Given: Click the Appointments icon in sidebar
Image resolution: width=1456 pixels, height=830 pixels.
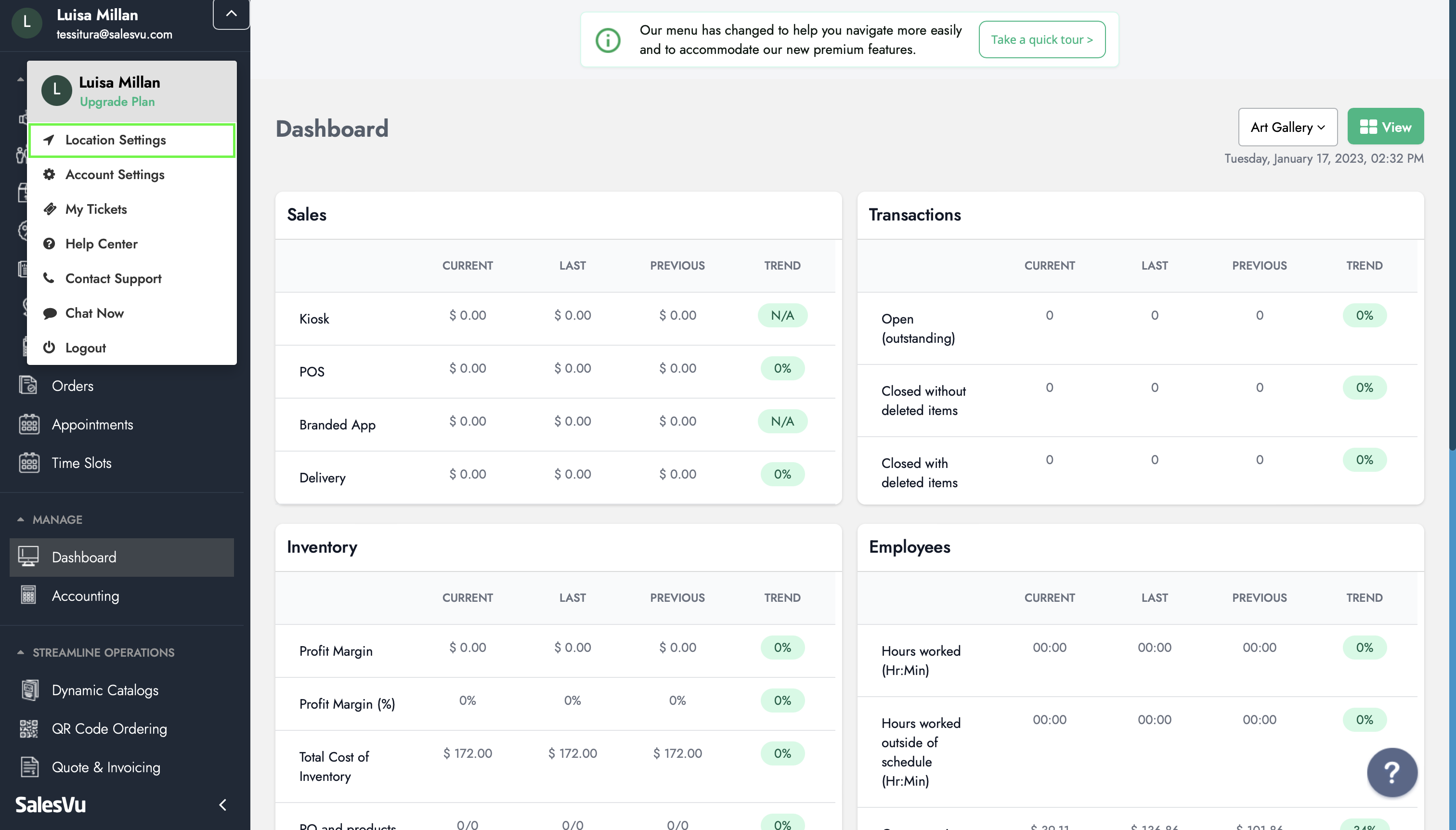Looking at the screenshot, I should [29, 424].
